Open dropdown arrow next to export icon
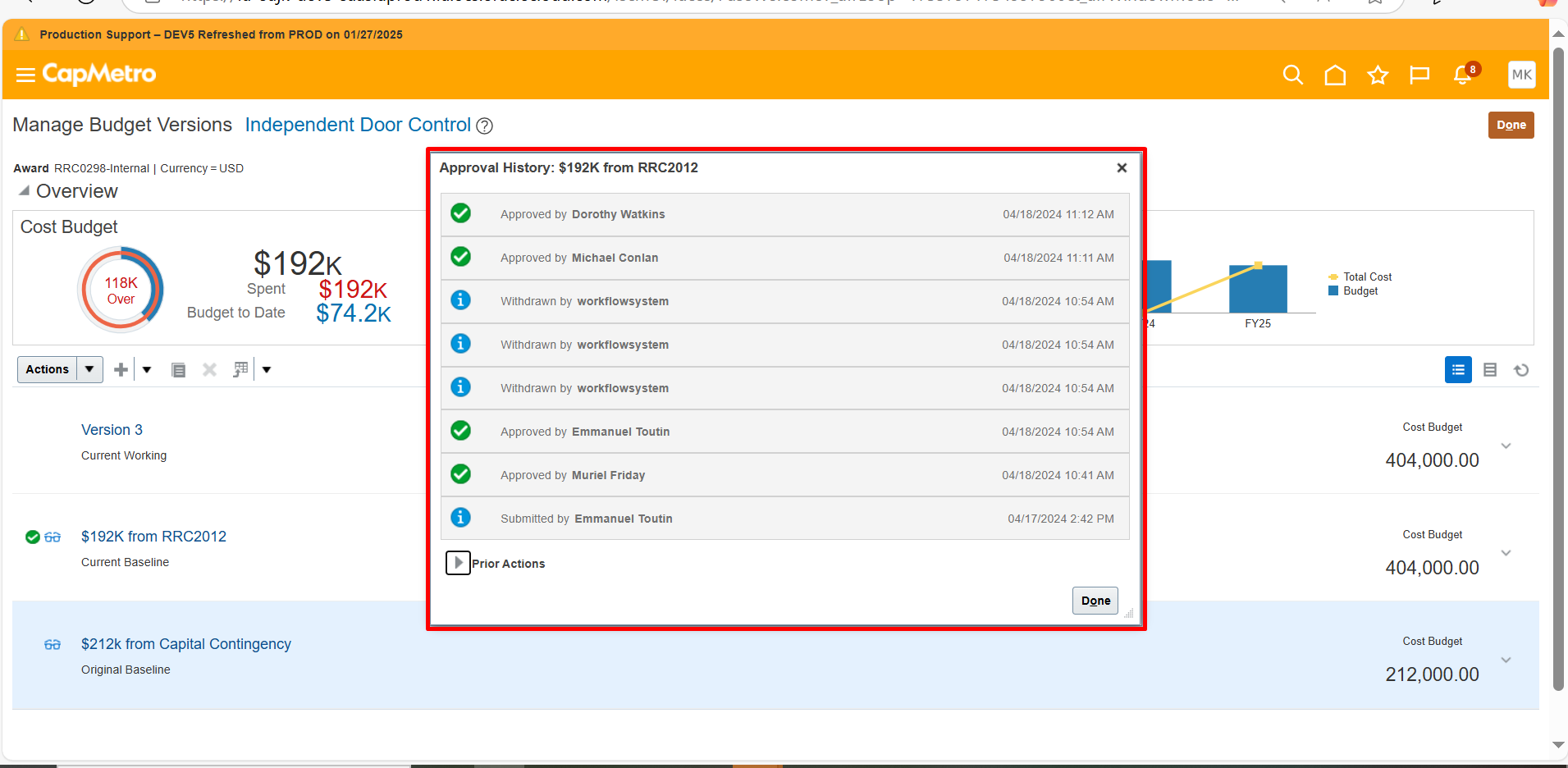 coord(267,370)
